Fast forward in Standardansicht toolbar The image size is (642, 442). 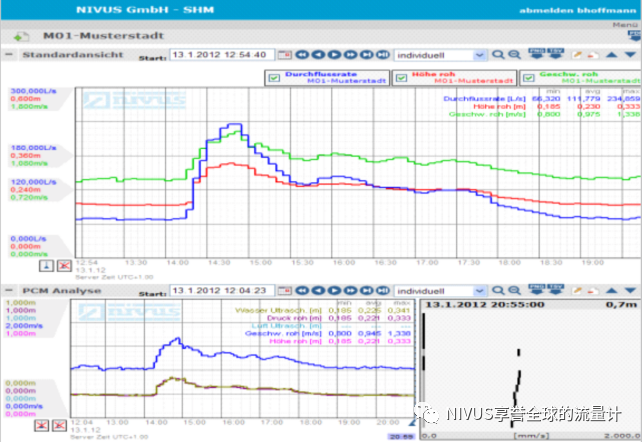point(350,54)
